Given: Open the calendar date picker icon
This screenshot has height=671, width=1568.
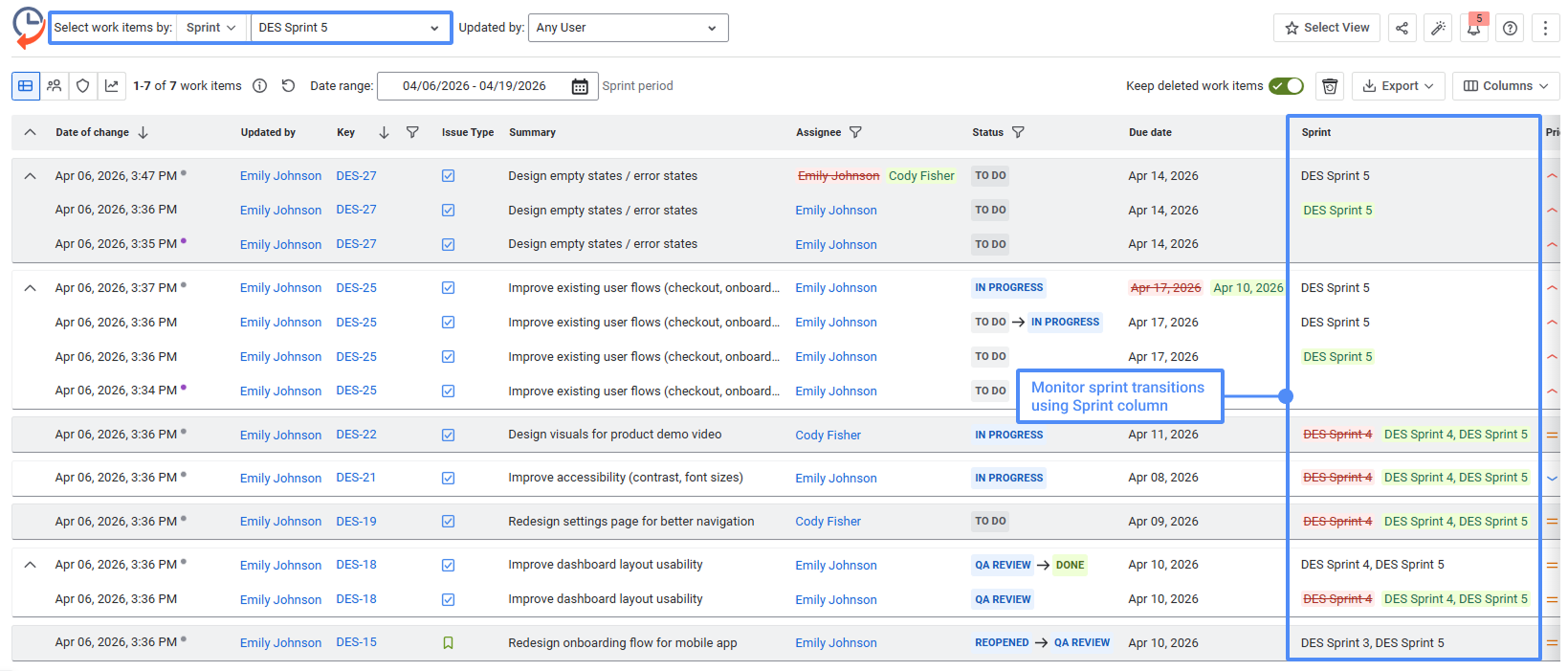Looking at the screenshot, I should point(580,86).
